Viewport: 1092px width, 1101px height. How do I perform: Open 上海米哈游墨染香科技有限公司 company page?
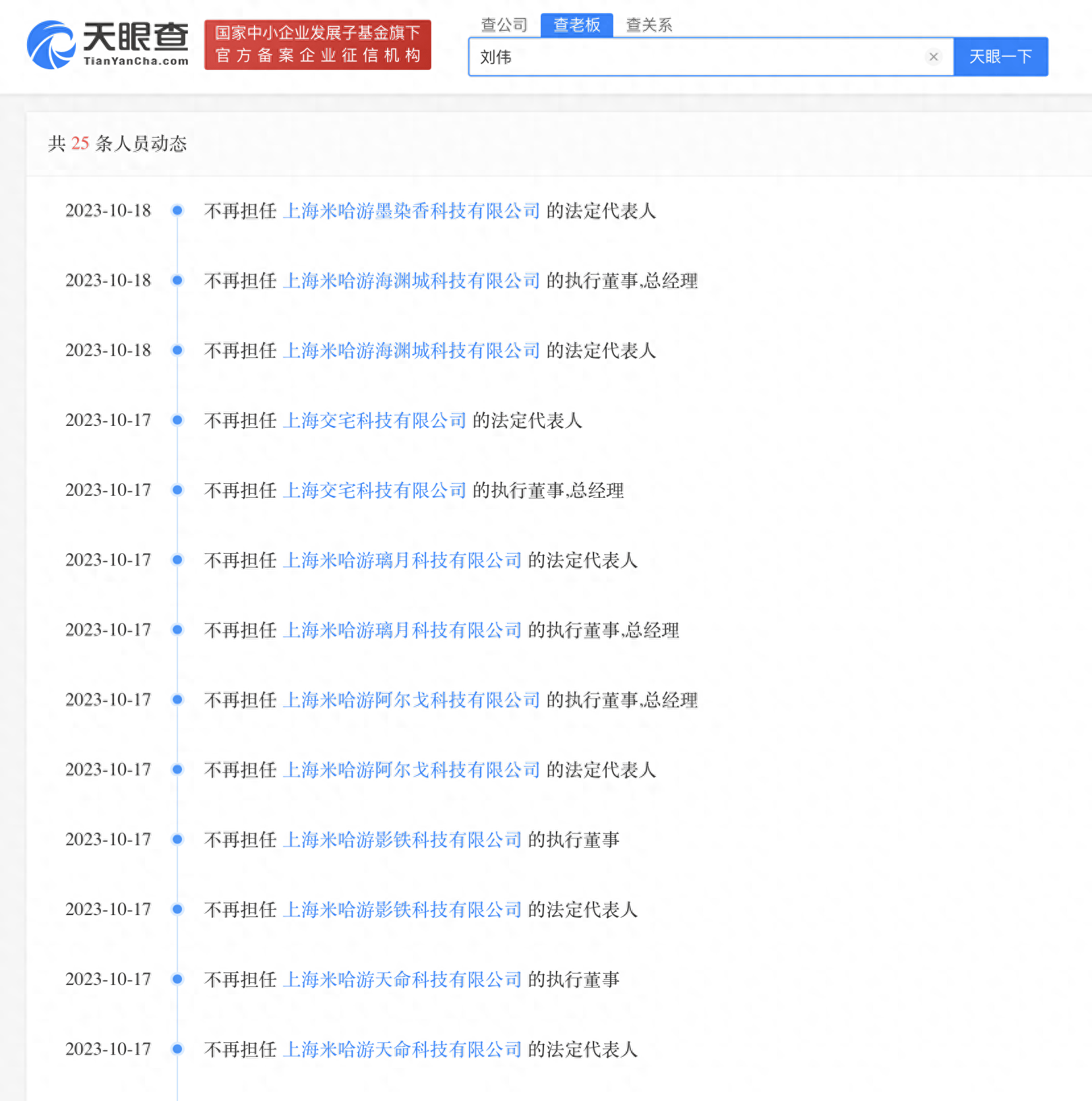pyautogui.click(x=412, y=212)
